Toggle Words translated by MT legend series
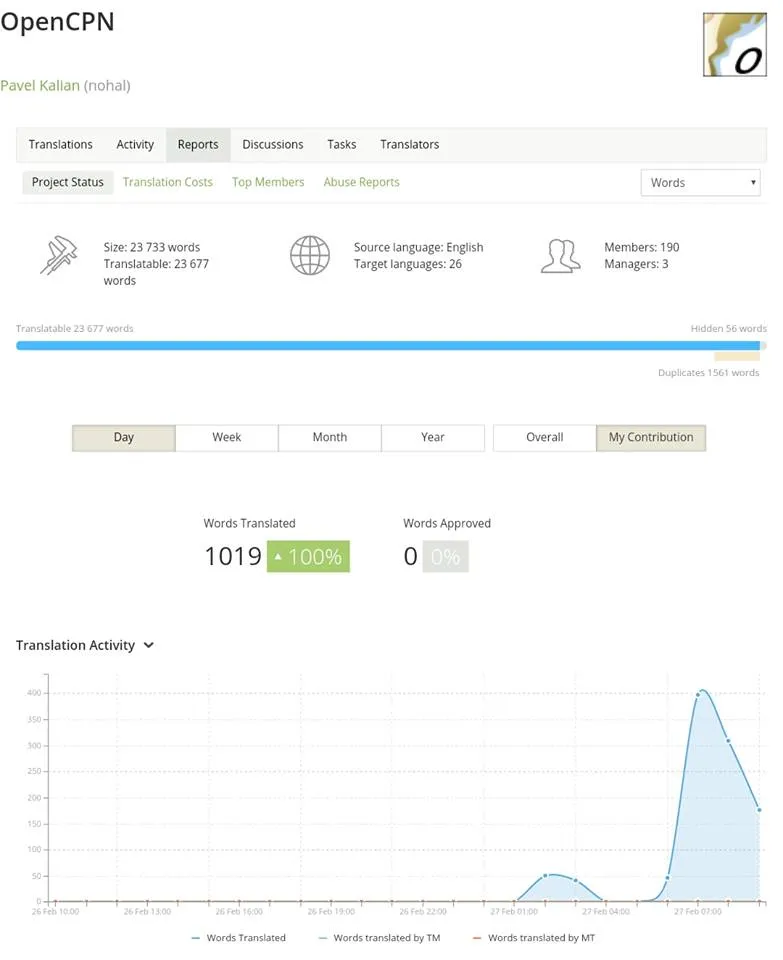The width and height of the screenshot is (783, 960). (x=534, y=938)
